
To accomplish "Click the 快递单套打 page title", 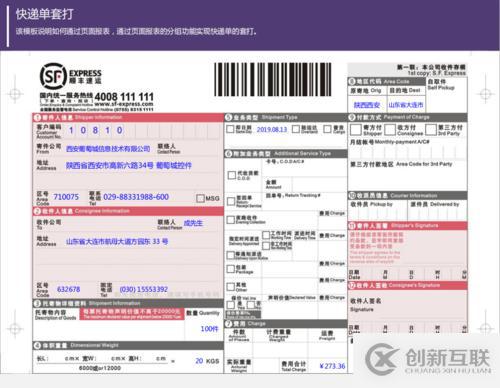I will pyautogui.click(x=45, y=14).
